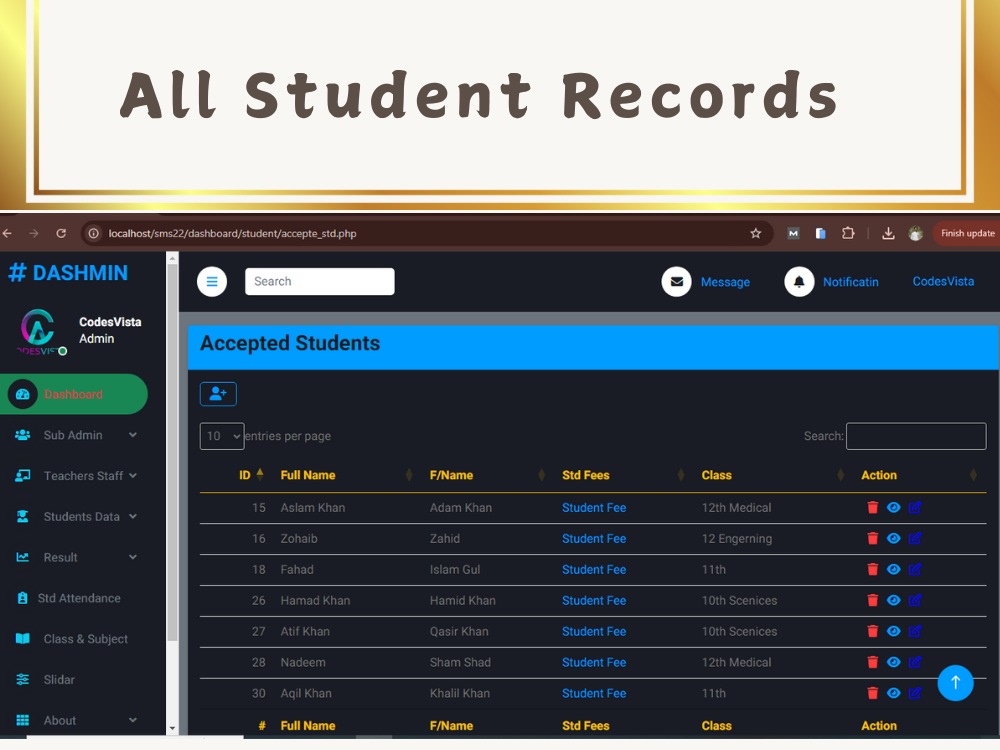This screenshot has height=750, width=1000.
Task: Open the Notificatin link
Action: (x=851, y=282)
